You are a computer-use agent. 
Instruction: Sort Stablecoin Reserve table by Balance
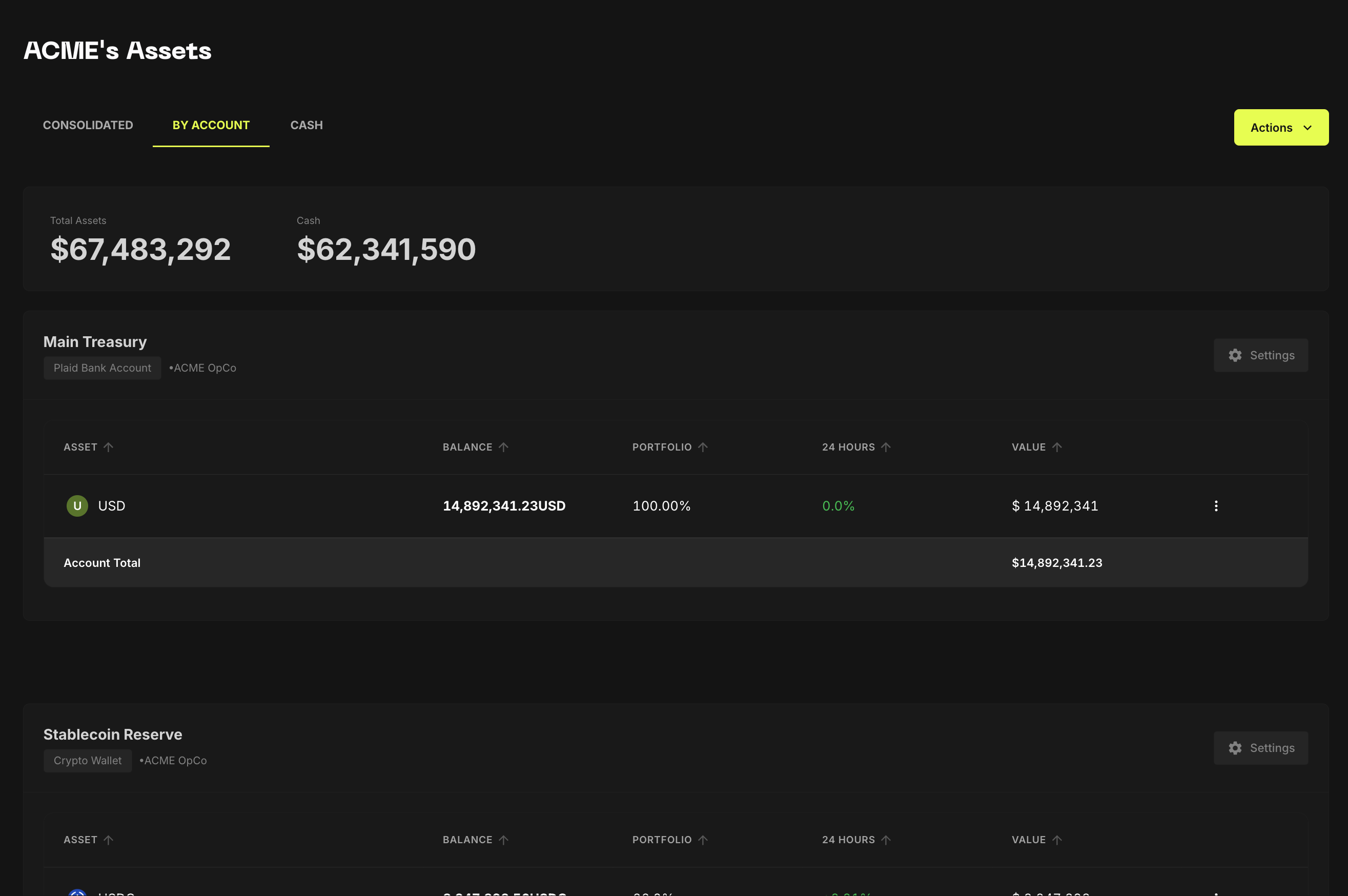476,840
